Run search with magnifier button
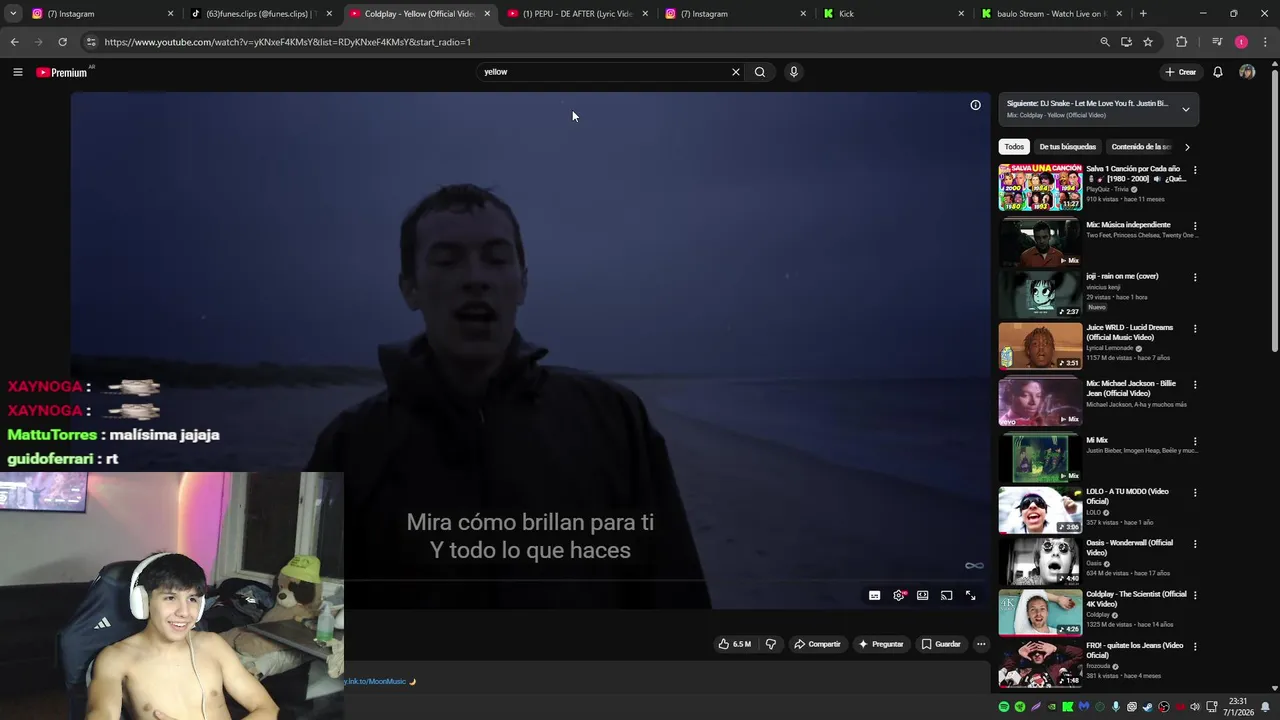Viewport: 1280px width, 720px height. click(760, 72)
